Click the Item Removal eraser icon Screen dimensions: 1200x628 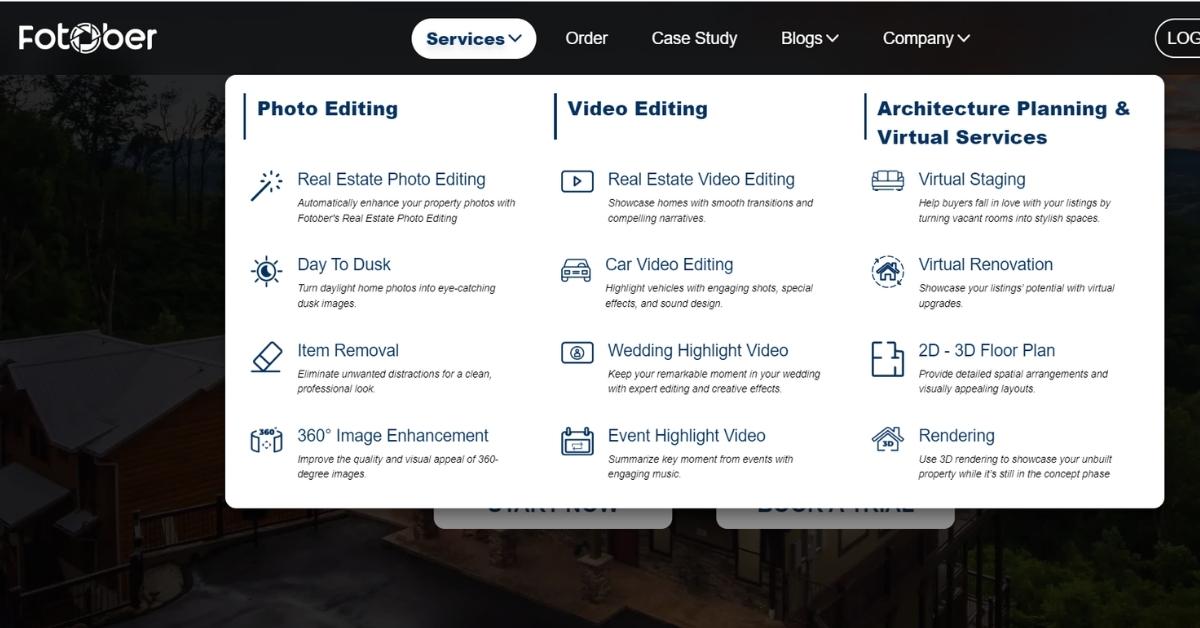tap(266, 357)
